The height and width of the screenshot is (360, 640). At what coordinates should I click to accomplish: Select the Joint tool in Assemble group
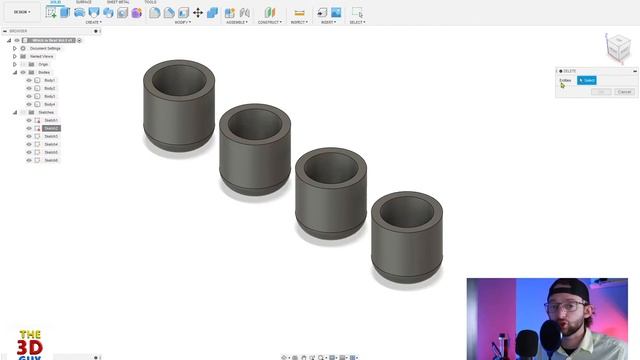(244, 13)
